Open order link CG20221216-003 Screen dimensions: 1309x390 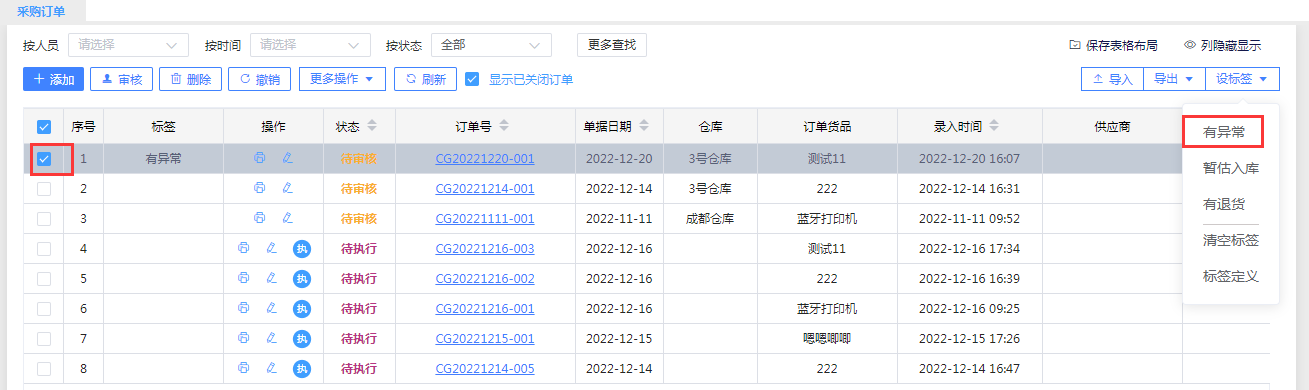click(485, 249)
